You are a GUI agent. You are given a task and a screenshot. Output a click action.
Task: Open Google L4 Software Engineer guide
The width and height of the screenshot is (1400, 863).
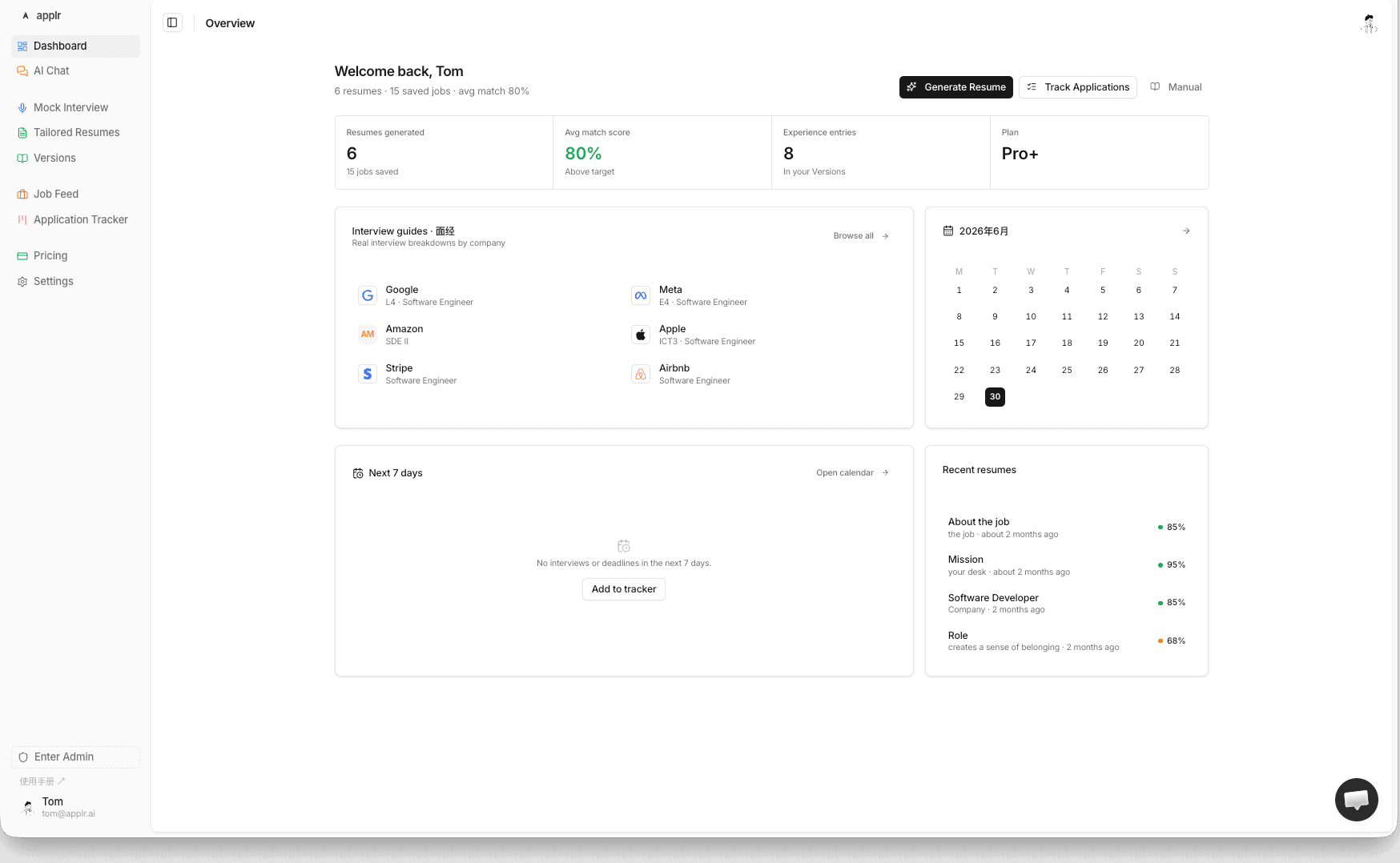pyautogui.click(x=487, y=295)
